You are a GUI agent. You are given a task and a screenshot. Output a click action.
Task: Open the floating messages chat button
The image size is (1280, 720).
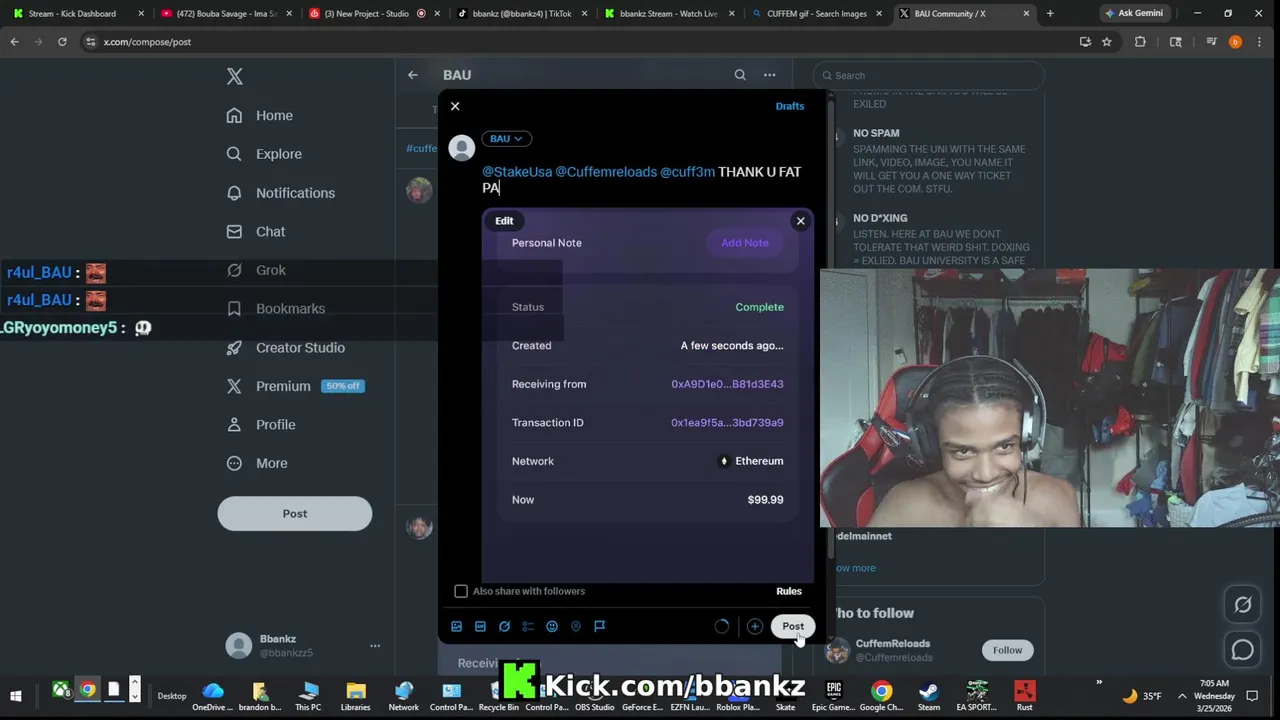click(x=1243, y=650)
